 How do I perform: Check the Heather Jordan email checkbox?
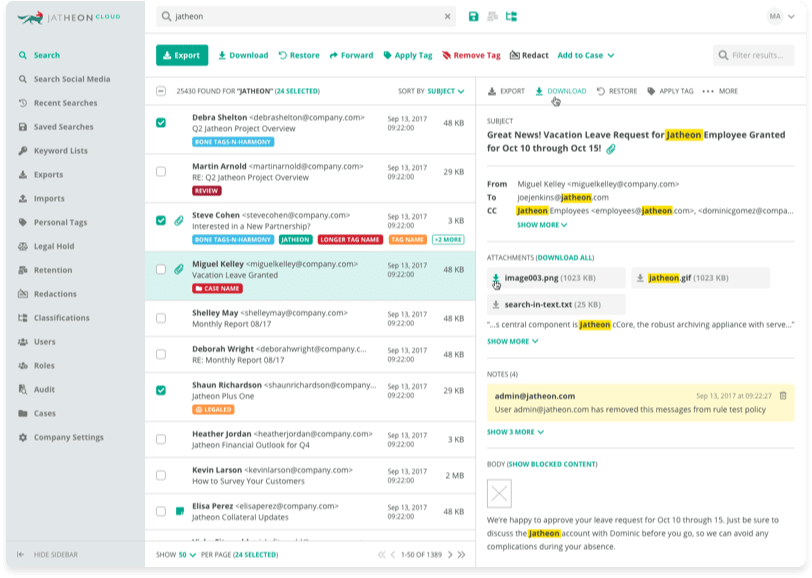[x=161, y=439]
